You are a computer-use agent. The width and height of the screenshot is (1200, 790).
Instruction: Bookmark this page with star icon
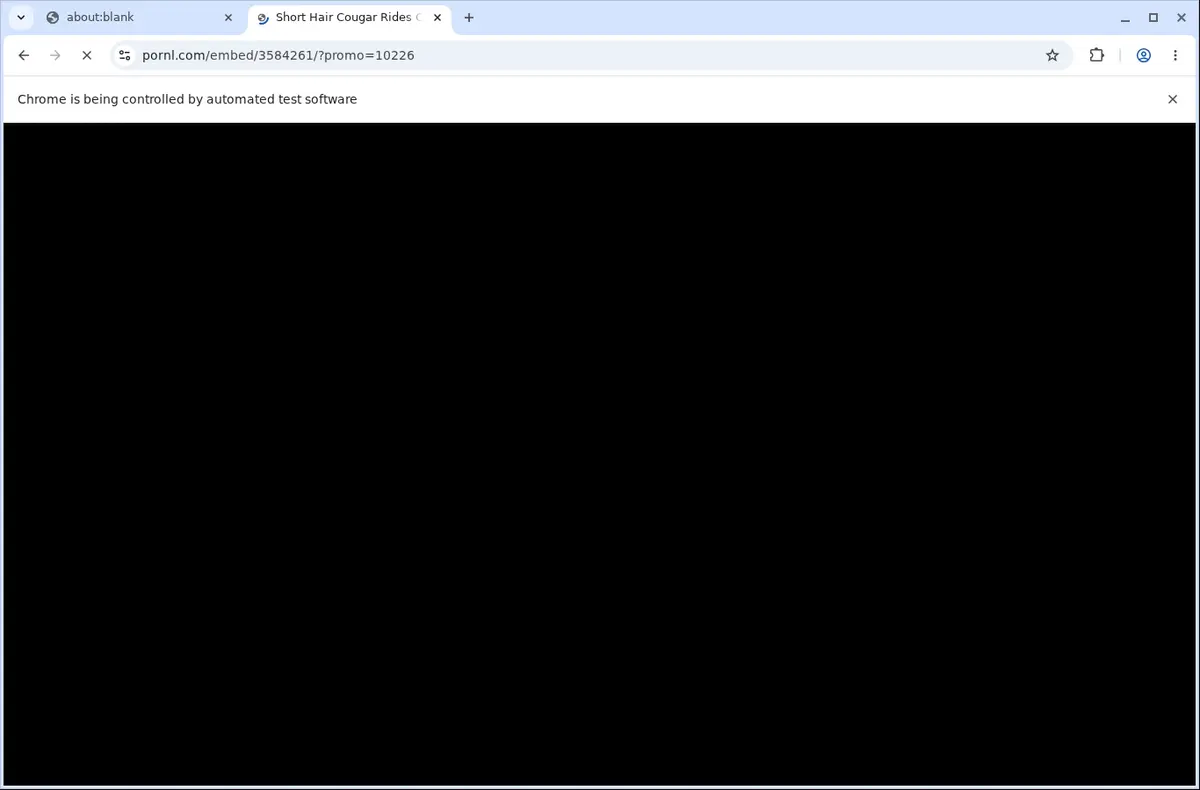tap(1052, 55)
